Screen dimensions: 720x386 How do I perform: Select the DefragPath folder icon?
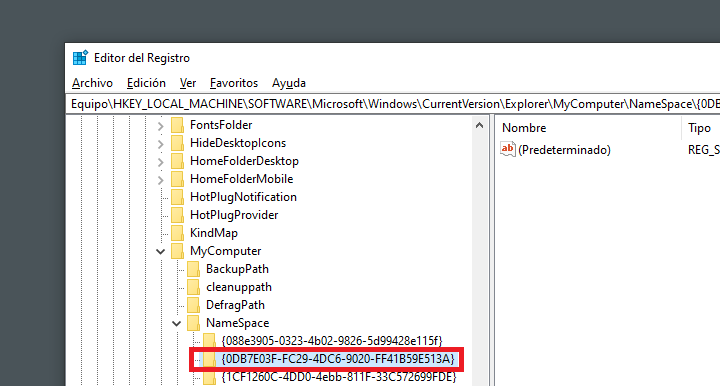pos(193,305)
